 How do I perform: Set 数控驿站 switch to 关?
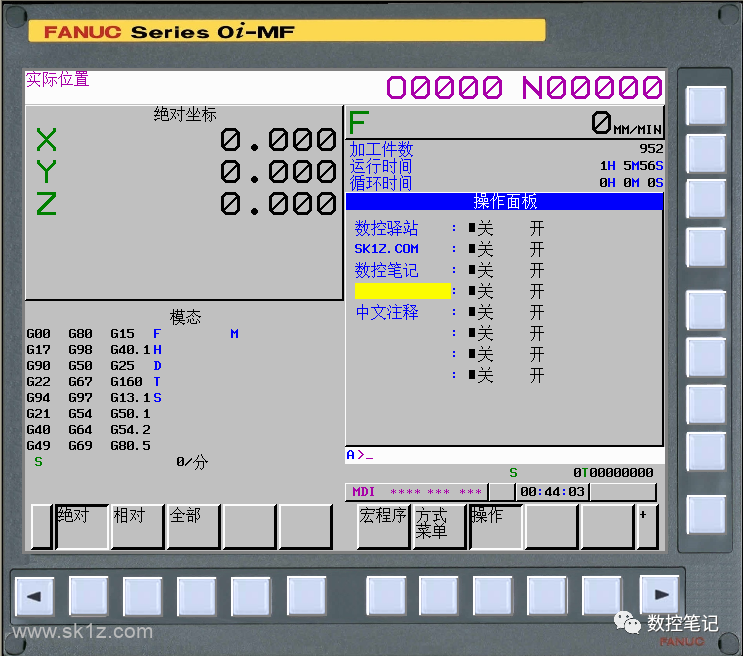click(481, 228)
